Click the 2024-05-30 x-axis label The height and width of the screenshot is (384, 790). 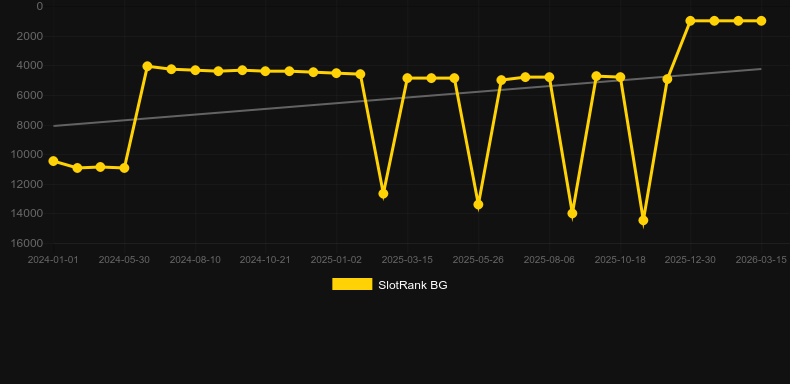124,260
